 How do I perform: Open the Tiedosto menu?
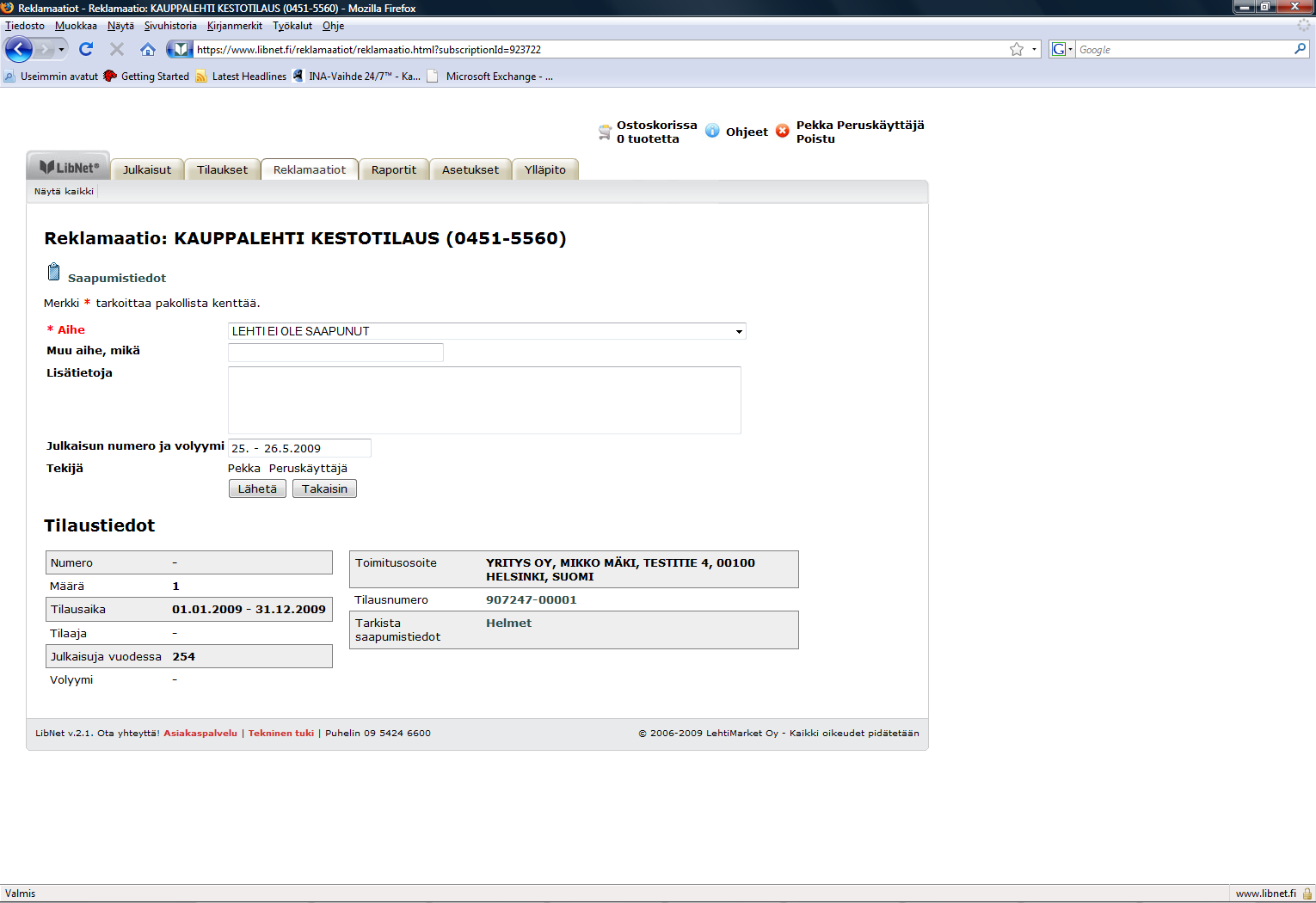[25, 26]
